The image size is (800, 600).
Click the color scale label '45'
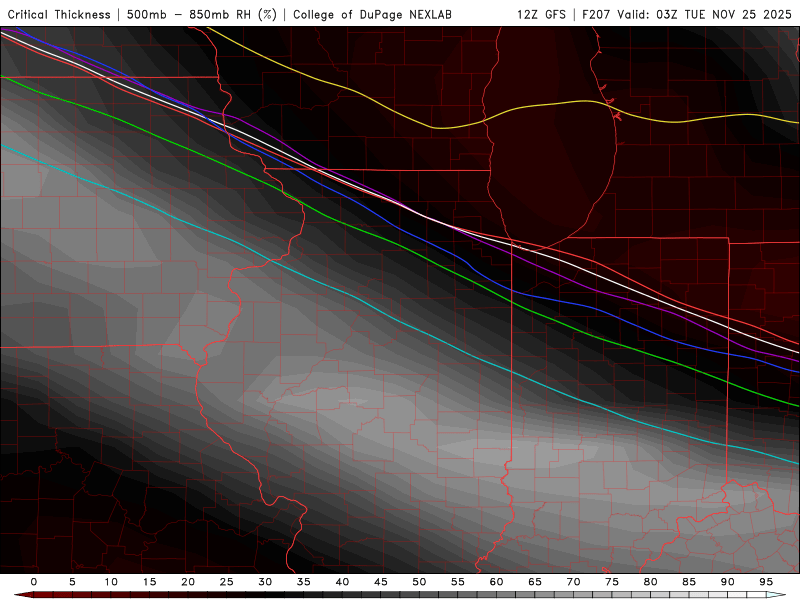point(381,582)
